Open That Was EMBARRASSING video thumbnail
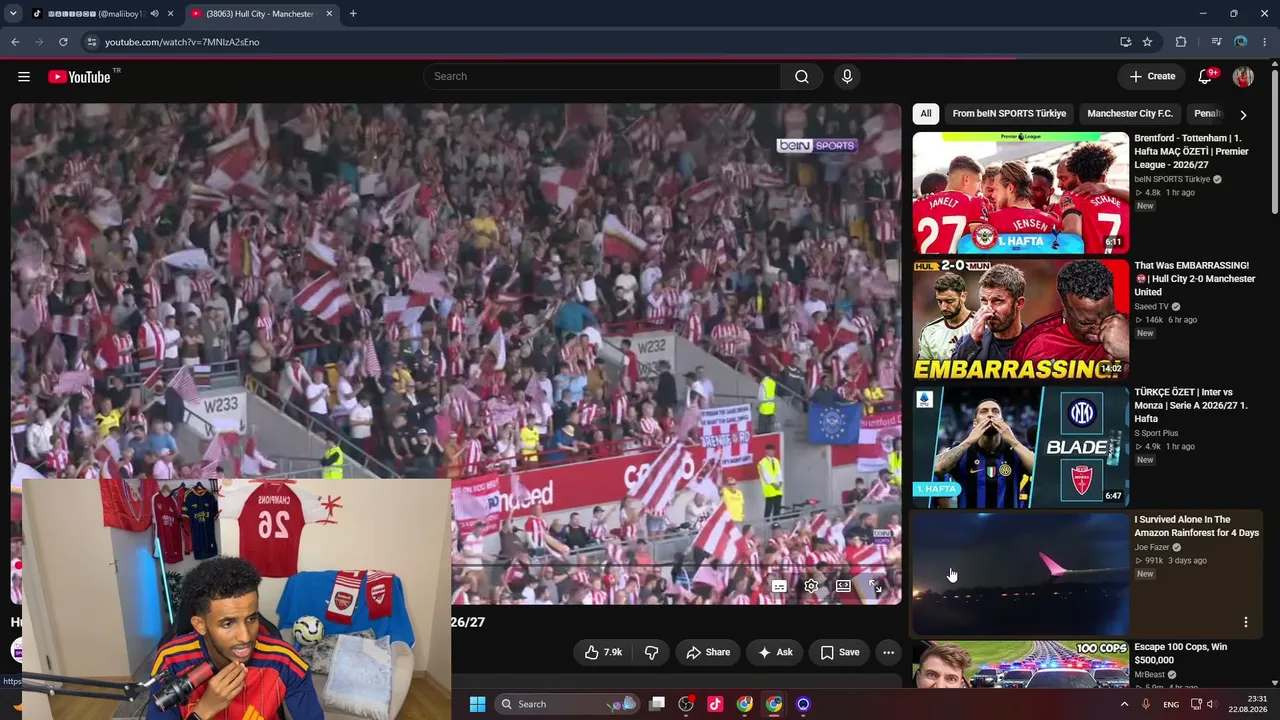The width and height of the screenshot is (1280, 720). tap(1021, 320)
